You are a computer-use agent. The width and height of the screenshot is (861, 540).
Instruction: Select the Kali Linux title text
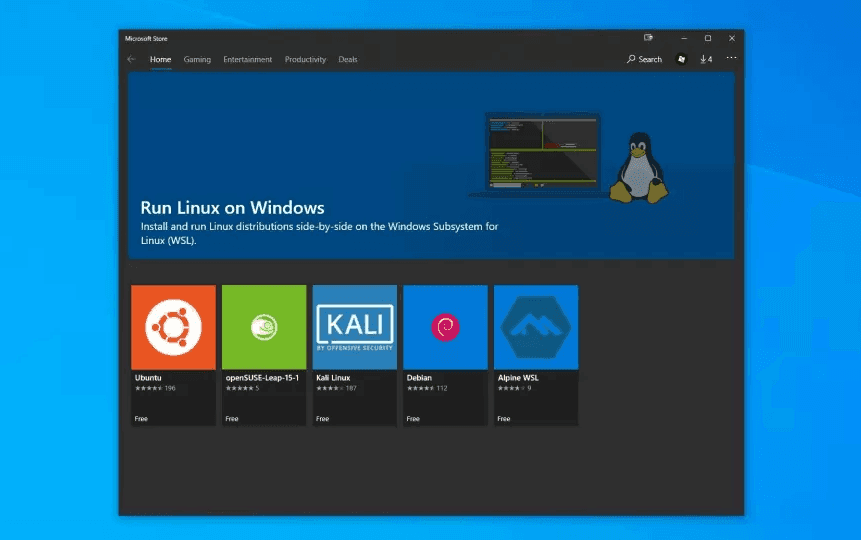(333, 378)
